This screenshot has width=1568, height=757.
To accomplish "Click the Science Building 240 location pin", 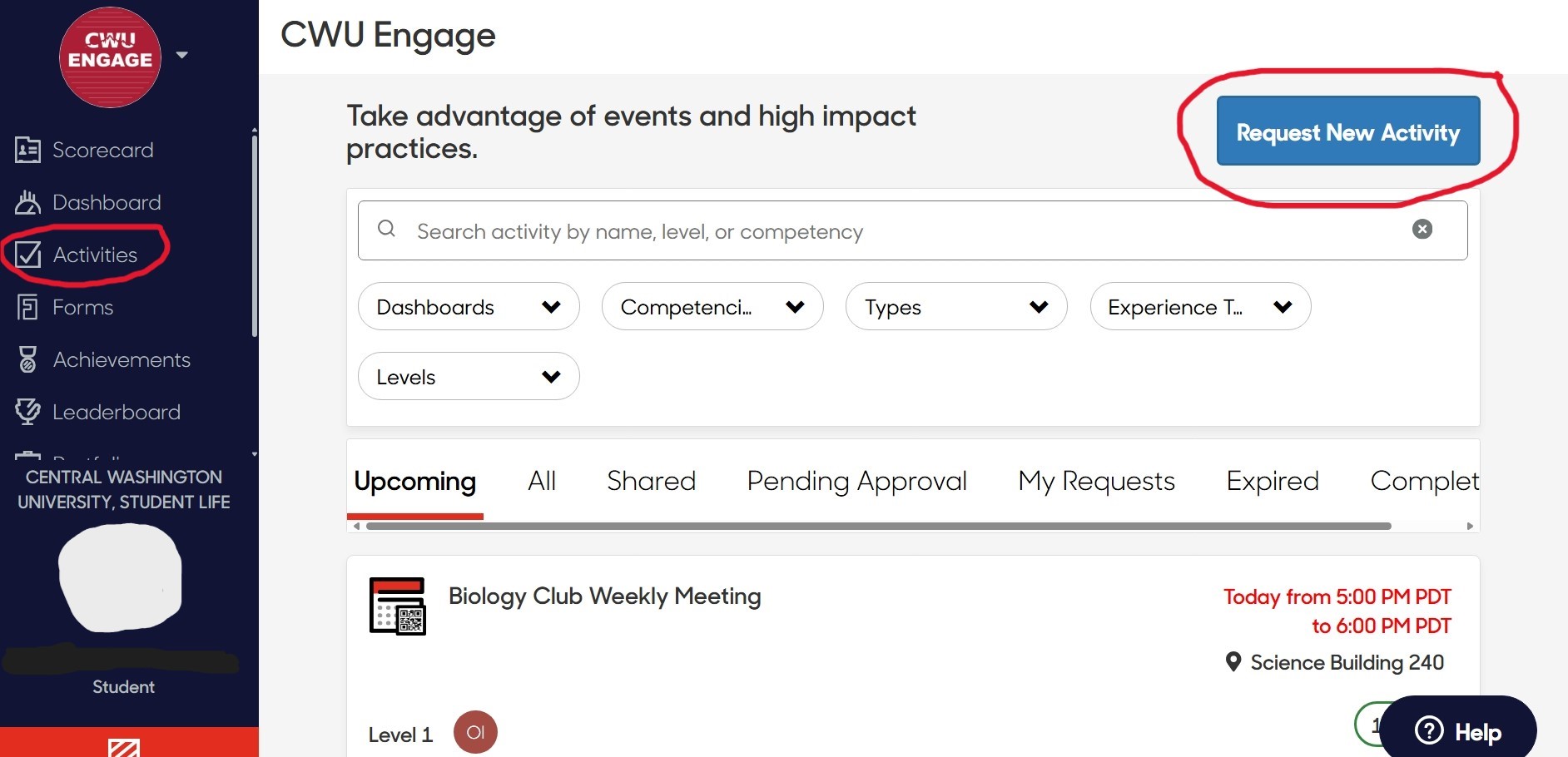I will (1233, 661).
